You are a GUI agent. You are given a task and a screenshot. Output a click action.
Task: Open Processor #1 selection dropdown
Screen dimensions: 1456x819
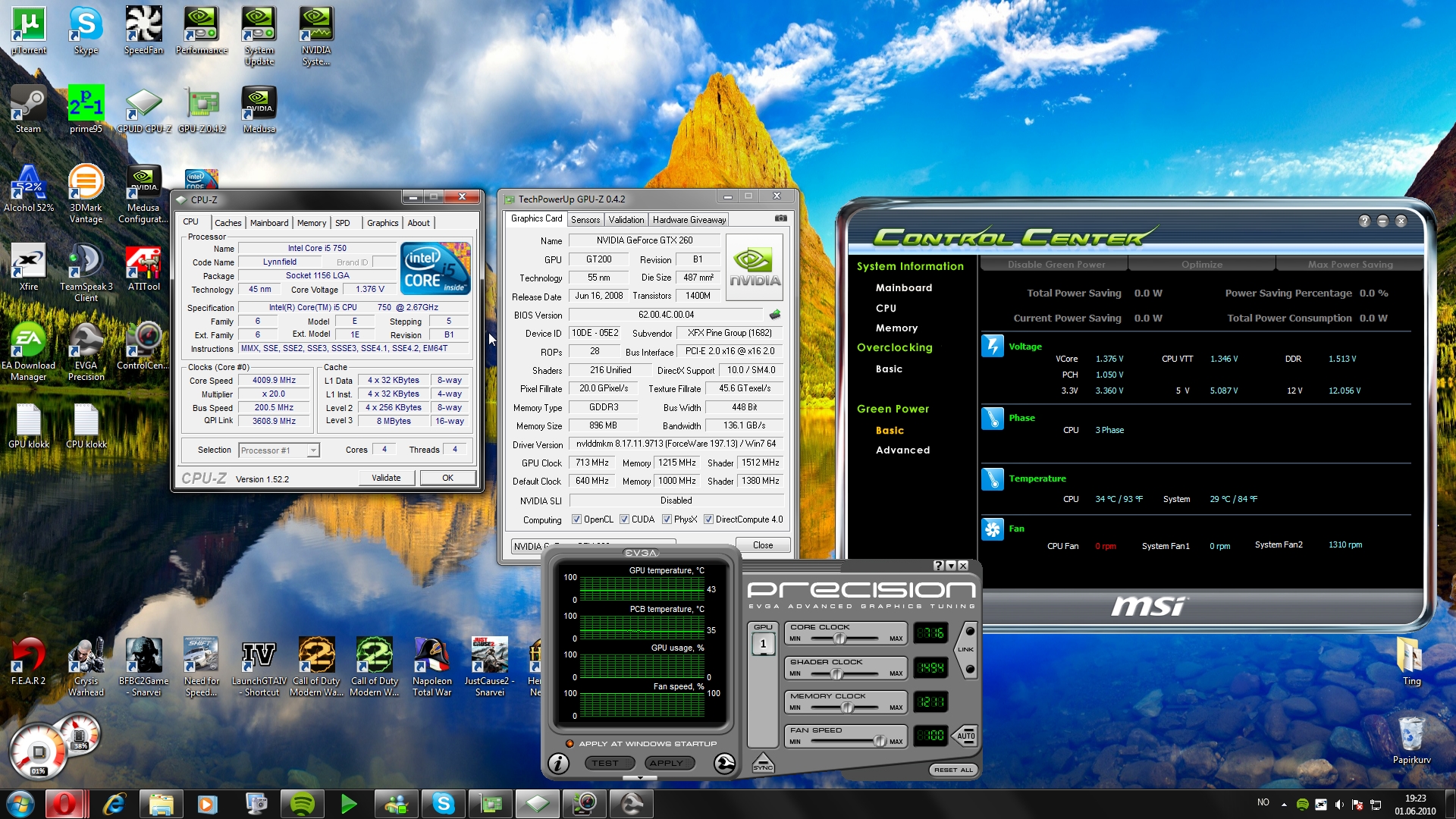pos(312,450)
